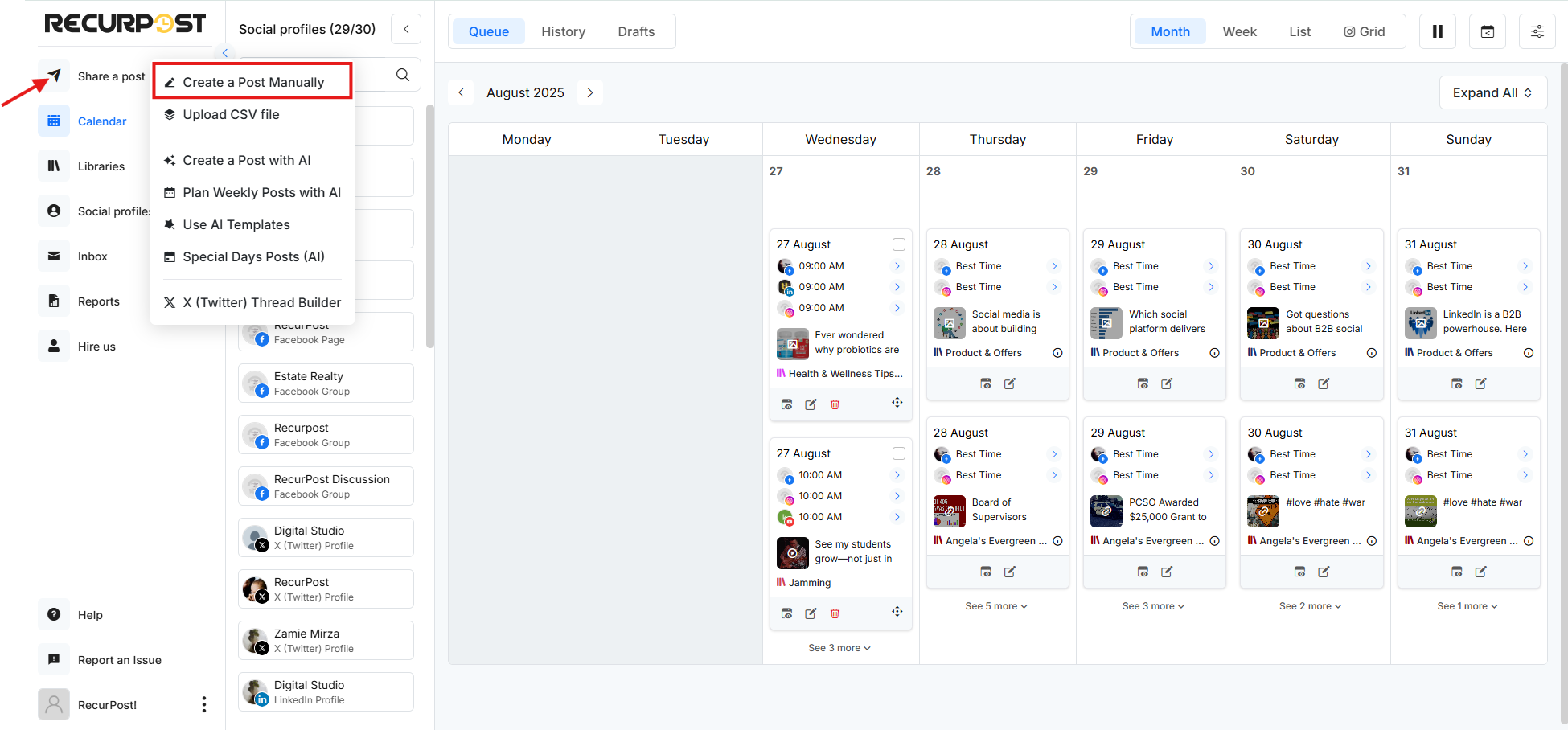
Task: Click the move handle on 27 August 10:00 AM post
Action: tap(897, 612)
